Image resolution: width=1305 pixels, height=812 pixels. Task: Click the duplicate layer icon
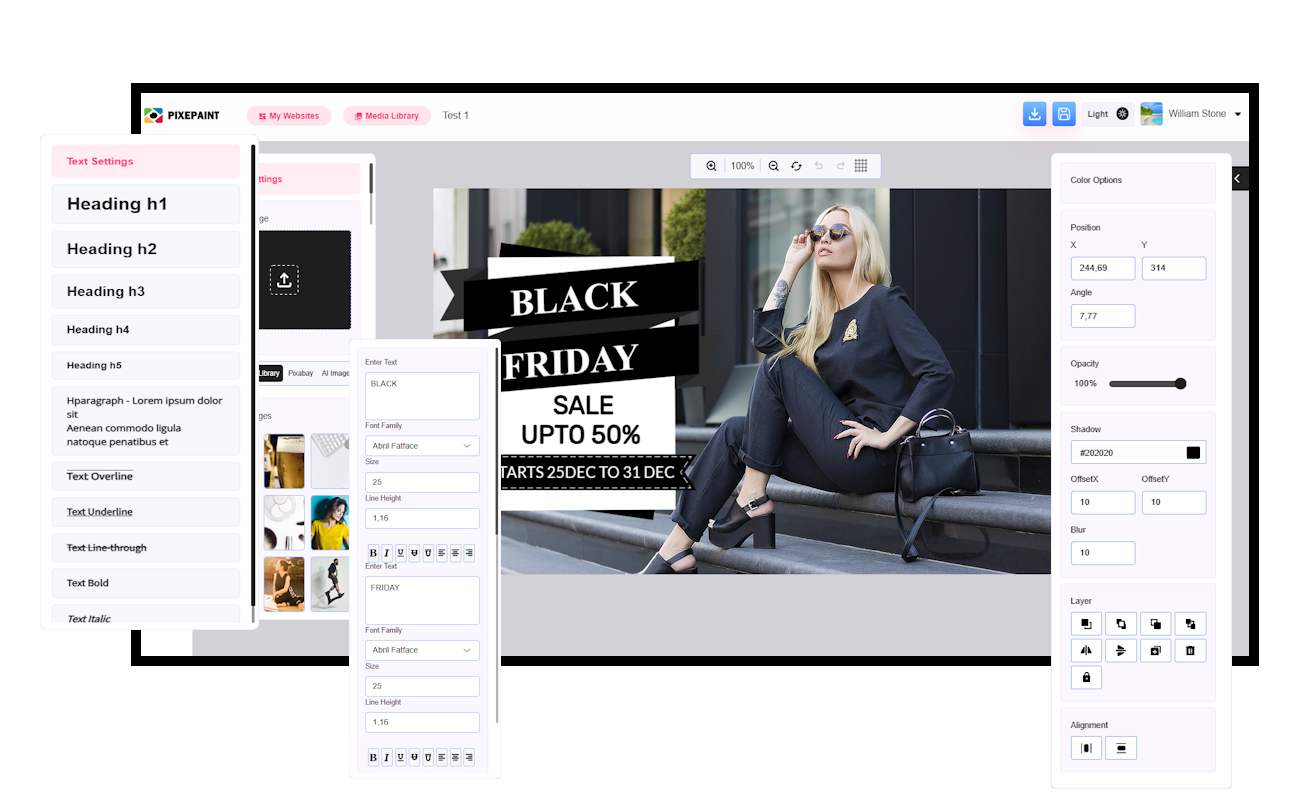tap(1155, 650)
